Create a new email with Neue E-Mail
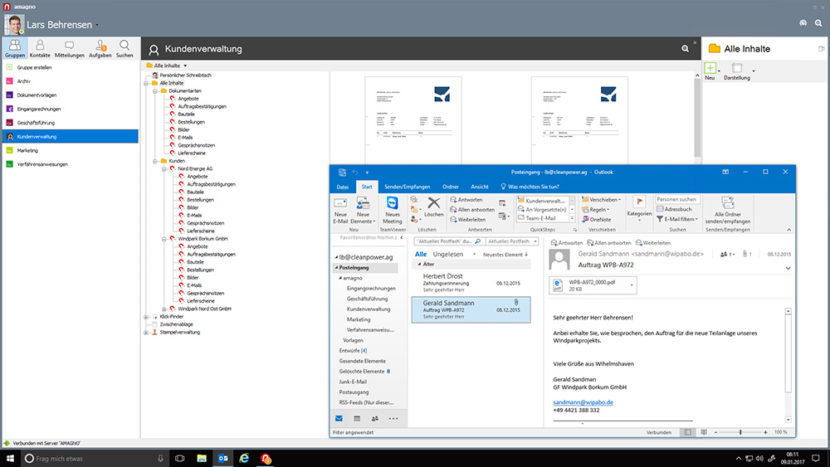 (340, 210)
